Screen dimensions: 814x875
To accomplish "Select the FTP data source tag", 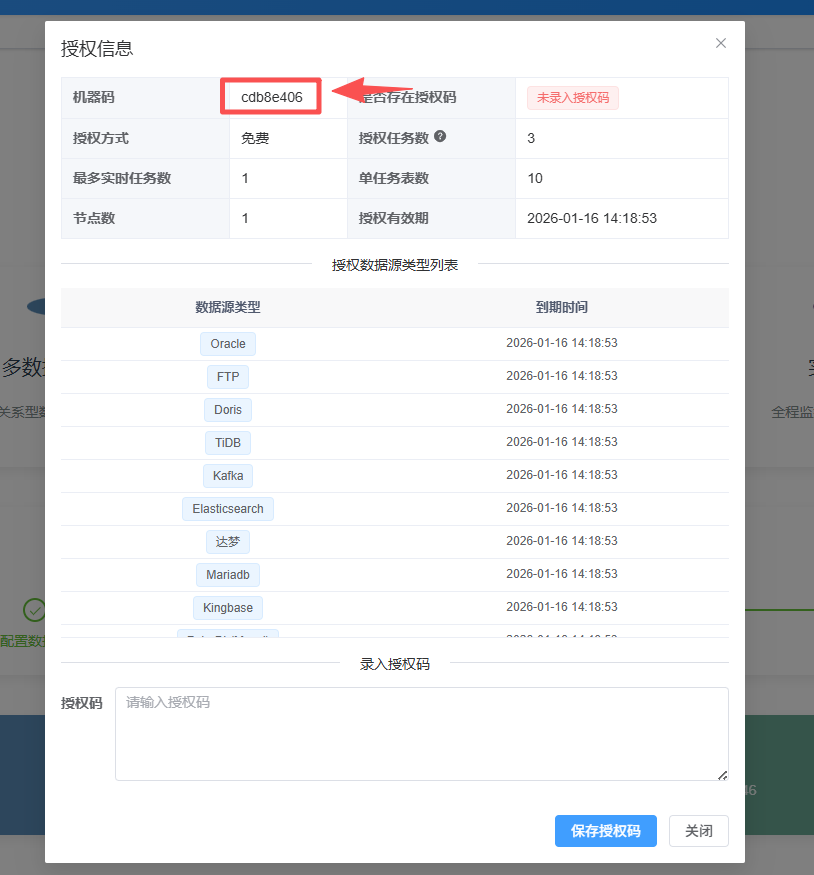I will [228, 377].
